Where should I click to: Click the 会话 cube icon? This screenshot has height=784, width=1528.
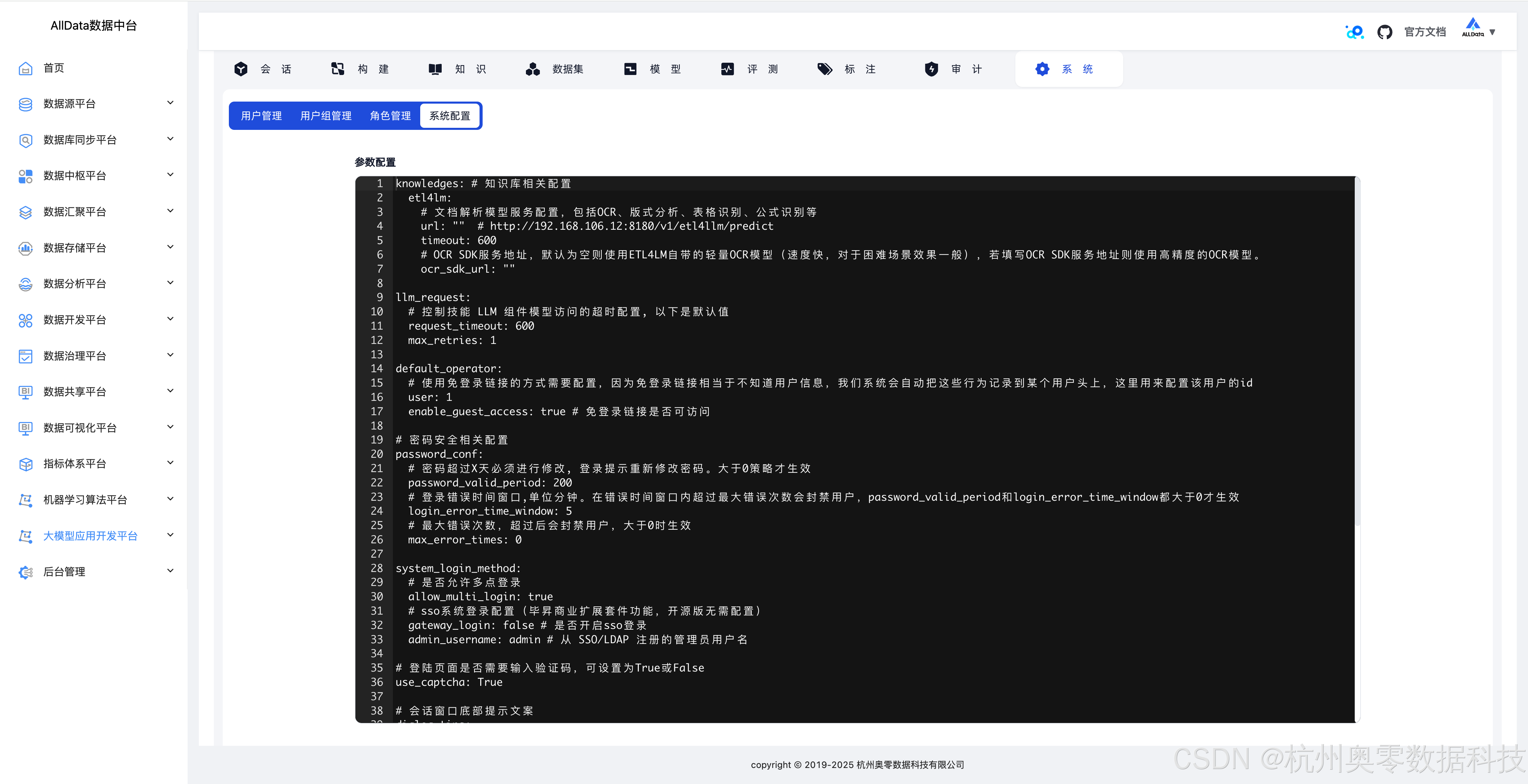(x=241, y=69)
